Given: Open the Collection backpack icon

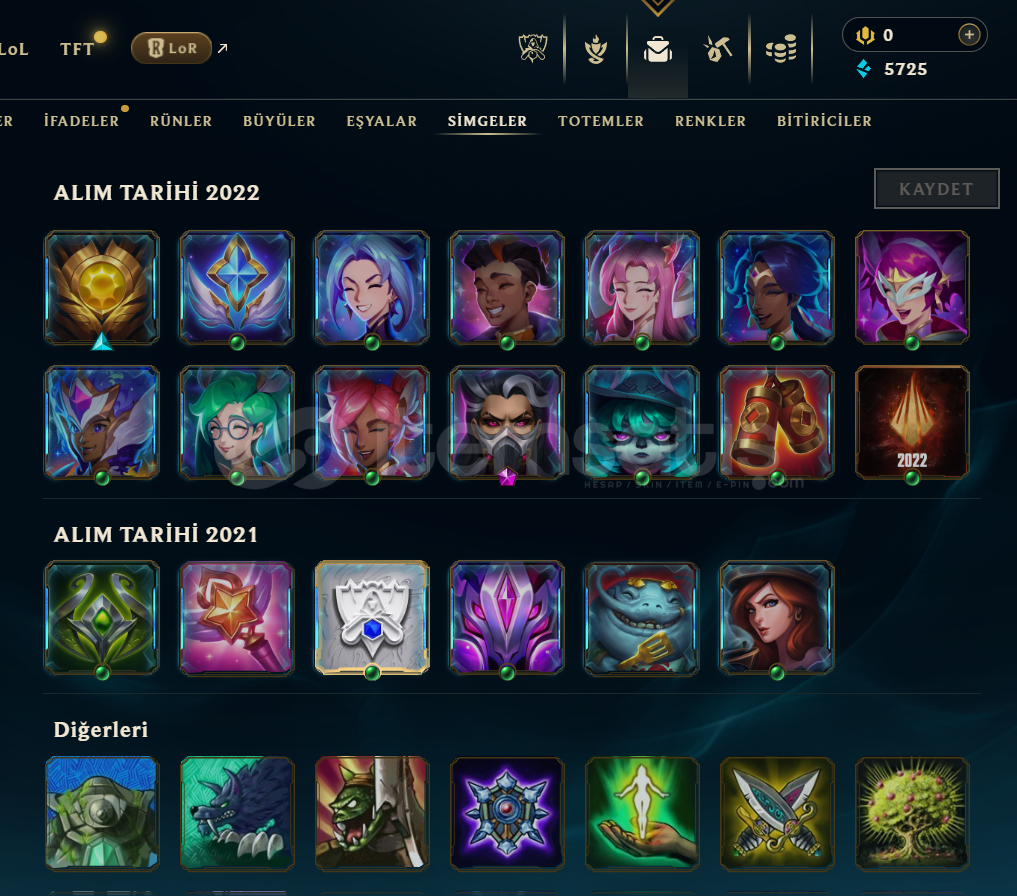Looking at the screenshot, I should 658,49.
